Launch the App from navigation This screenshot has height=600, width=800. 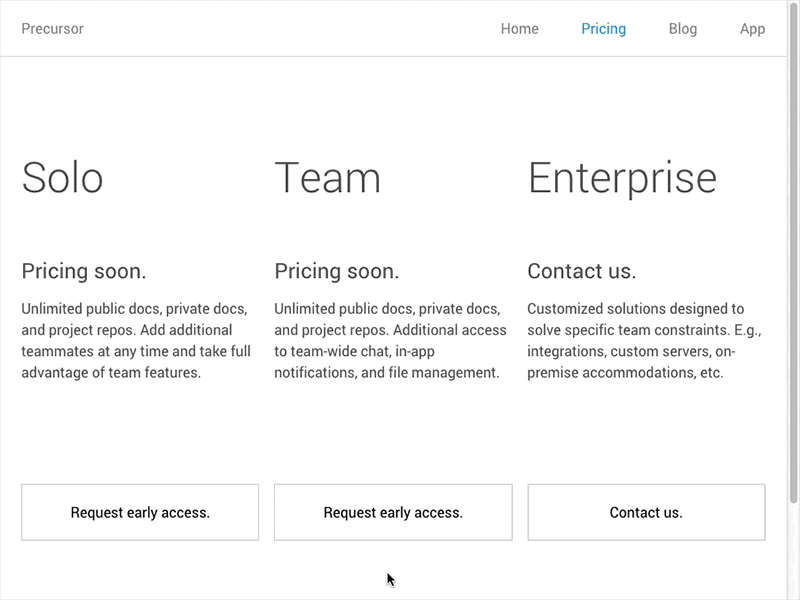click(752, 29)
